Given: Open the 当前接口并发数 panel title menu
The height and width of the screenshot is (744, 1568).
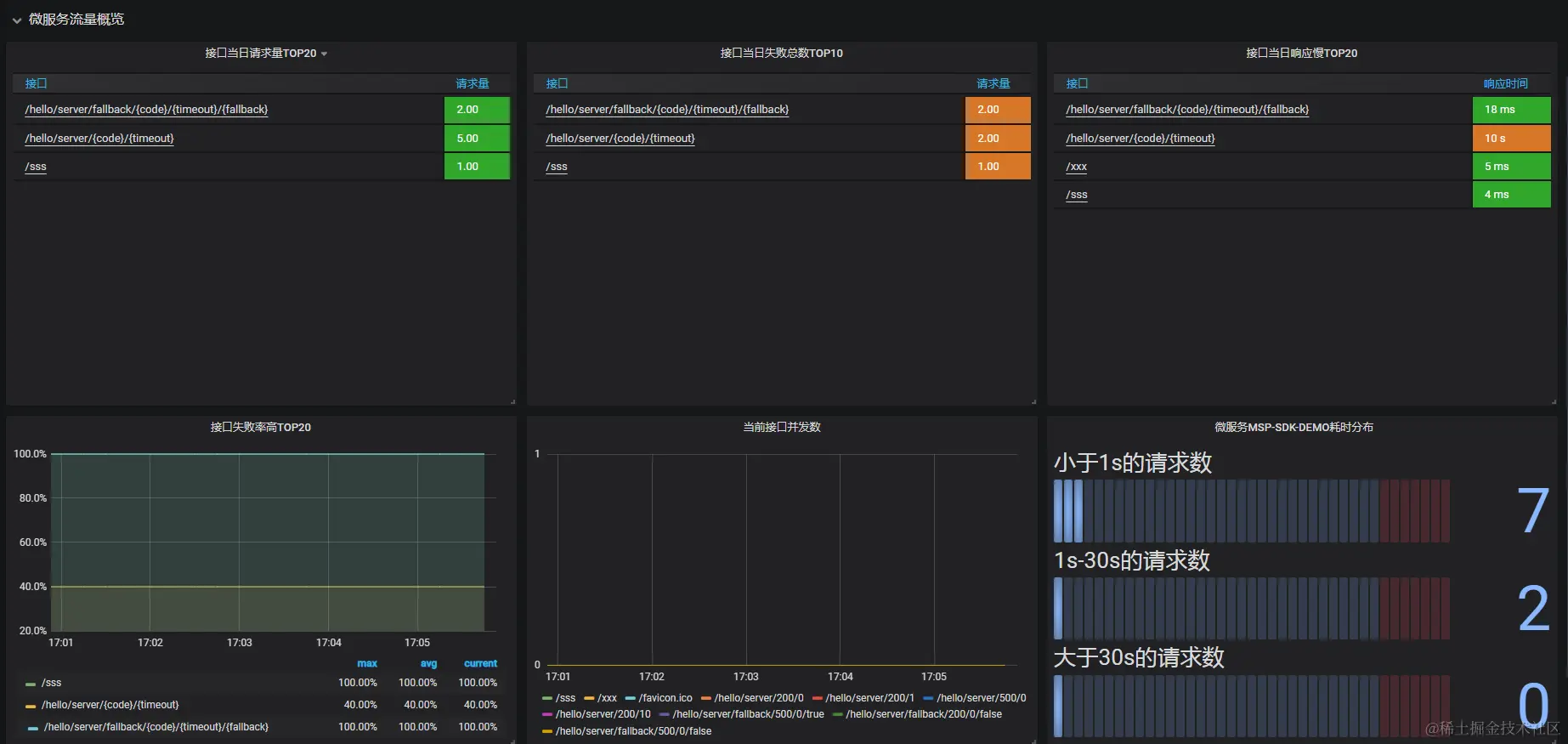Looking at the screenshot, I should [x=781, y=427].
